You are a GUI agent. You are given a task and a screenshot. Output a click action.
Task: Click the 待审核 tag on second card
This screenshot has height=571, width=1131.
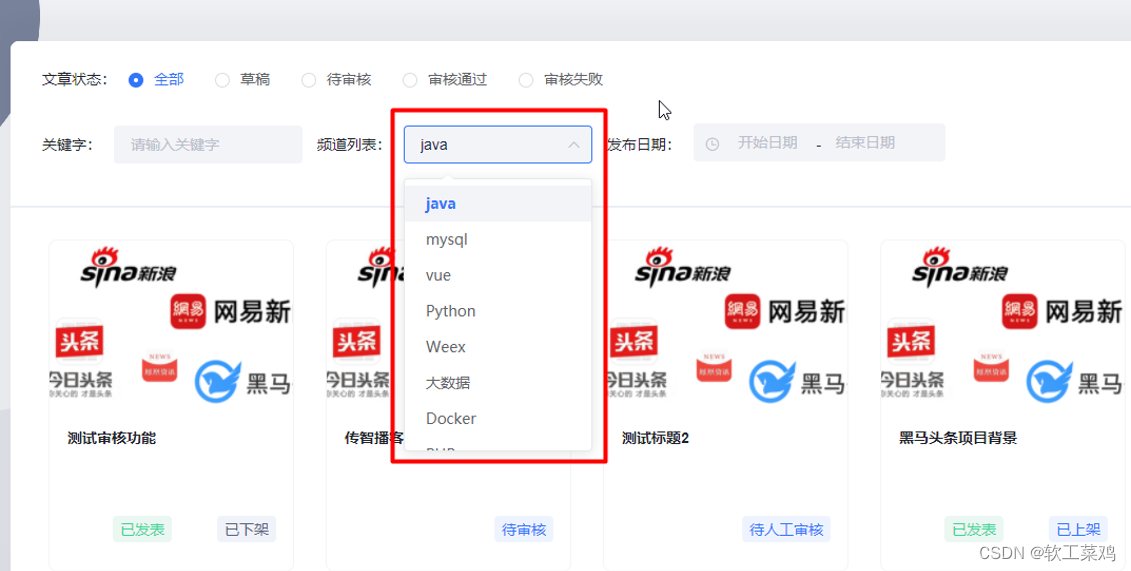[x=524, y=529]
